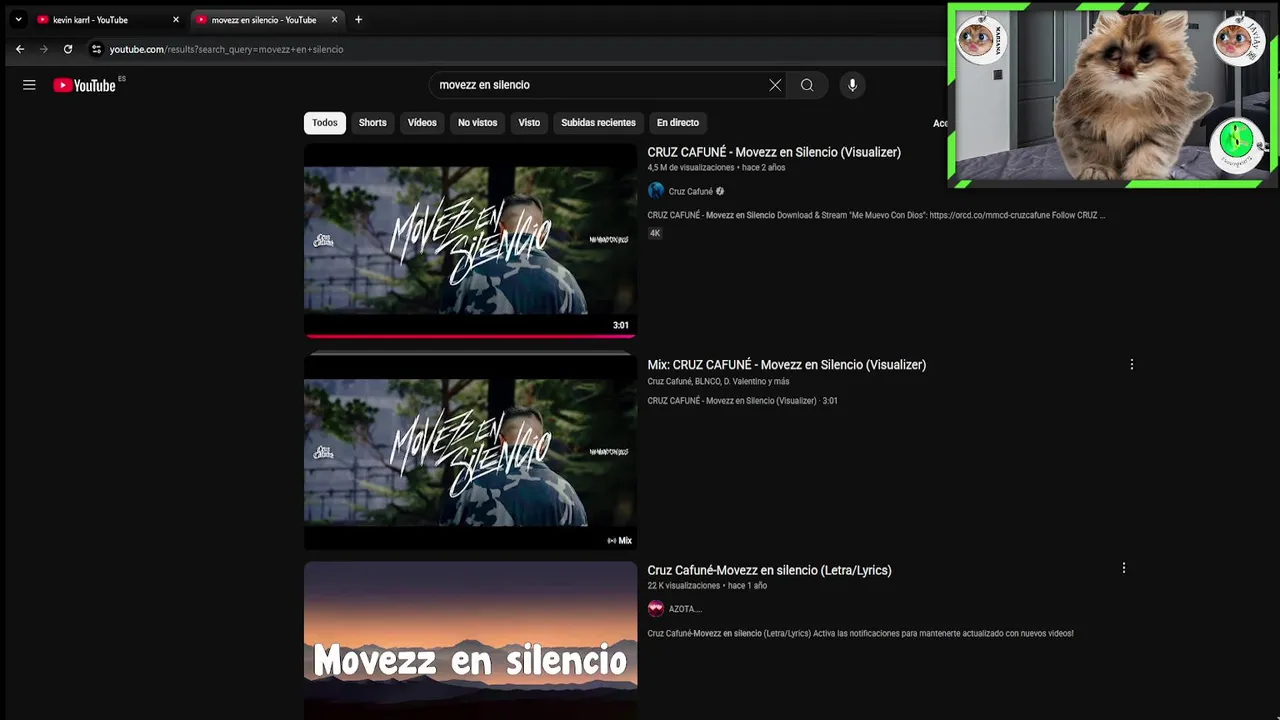Click the first video description snippet
The width and height of the screenshot is (1280, 720).
(876, 215)
